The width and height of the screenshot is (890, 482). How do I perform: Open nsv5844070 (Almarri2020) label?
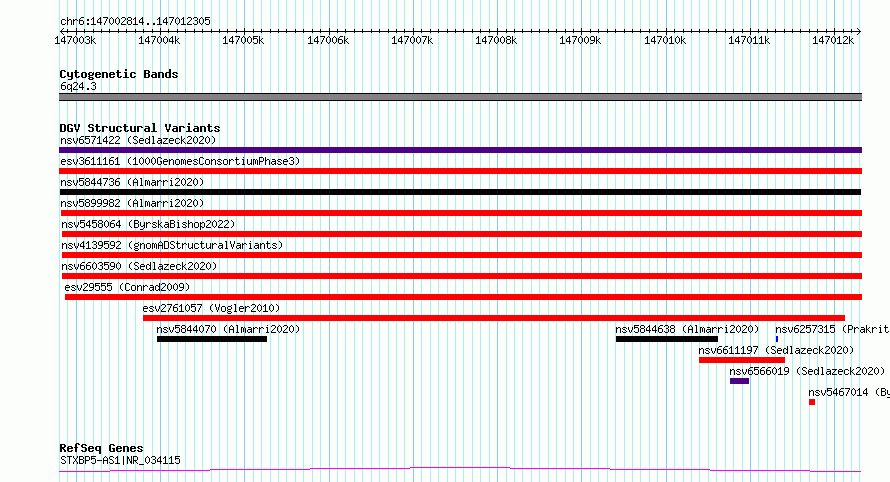tap(228, 329)
